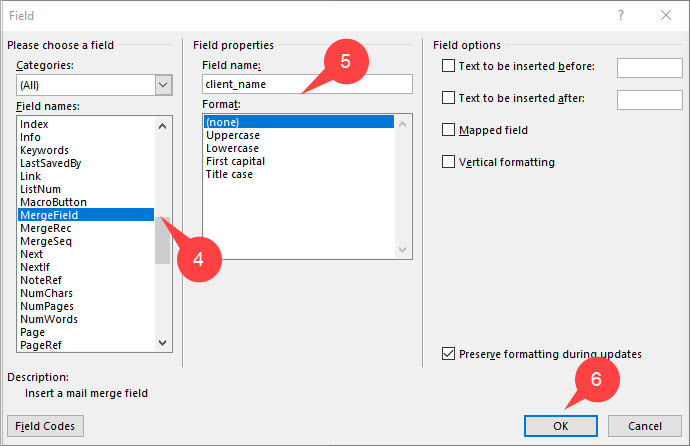
Task: Click the Field name text box
Action: (x=307, y=84)
